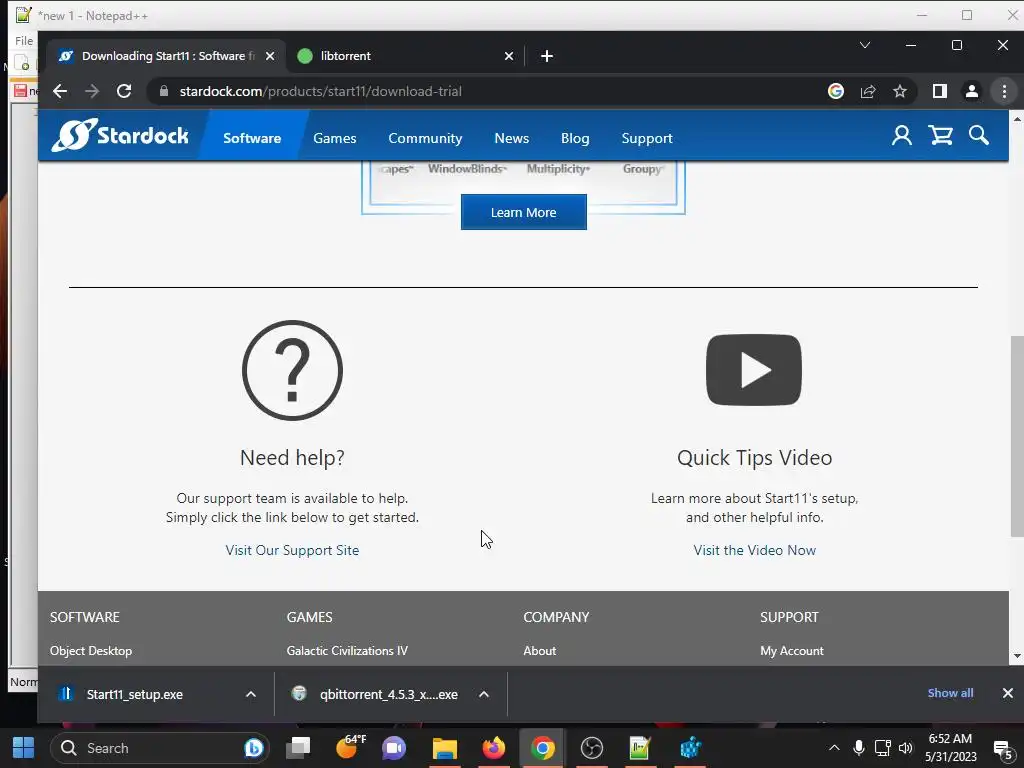1024x768 pixels.
Task: Close the libtorrent tab
Action: (509, 56)
